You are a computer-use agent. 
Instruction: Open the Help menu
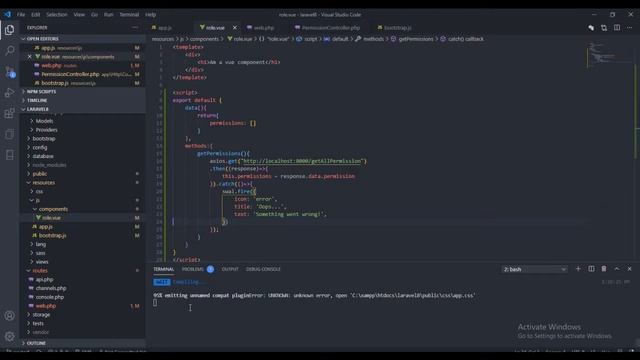click(151, 14)
